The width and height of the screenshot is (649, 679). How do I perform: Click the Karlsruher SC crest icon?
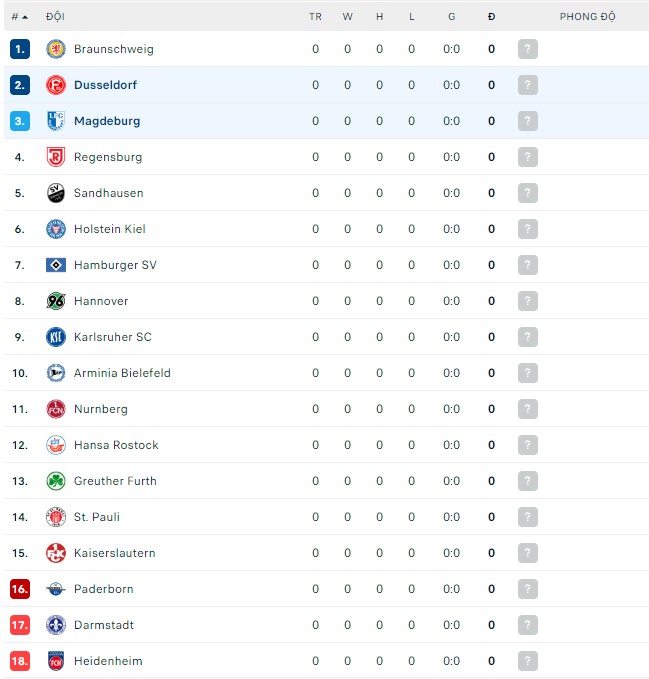point(56,337)
